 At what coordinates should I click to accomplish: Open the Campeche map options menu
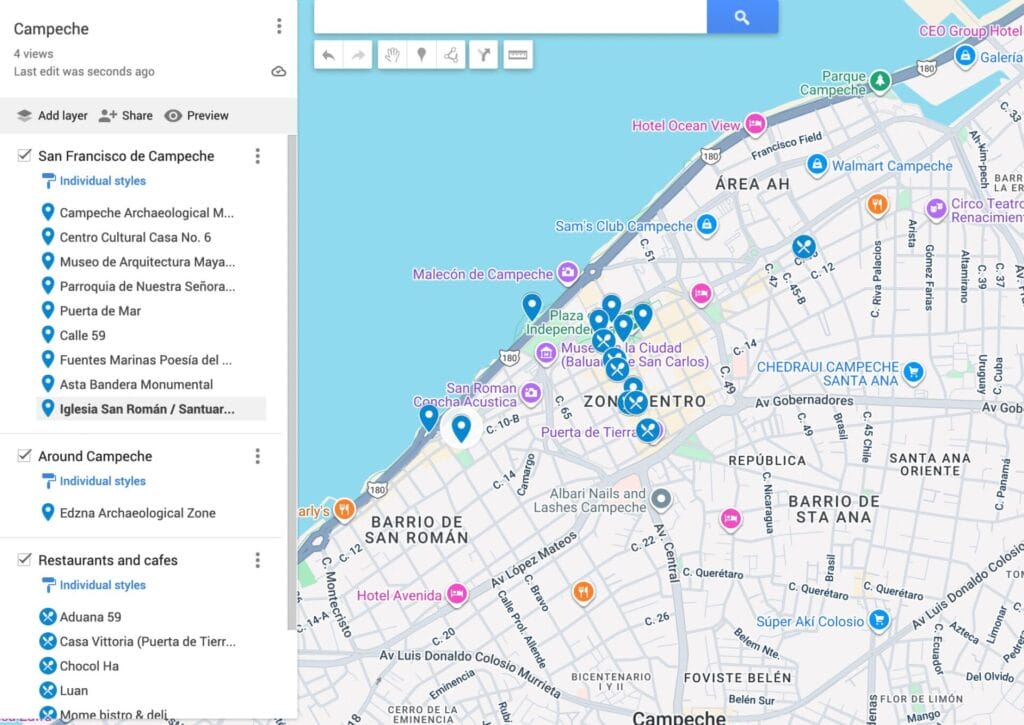click(x=279, y=27)
